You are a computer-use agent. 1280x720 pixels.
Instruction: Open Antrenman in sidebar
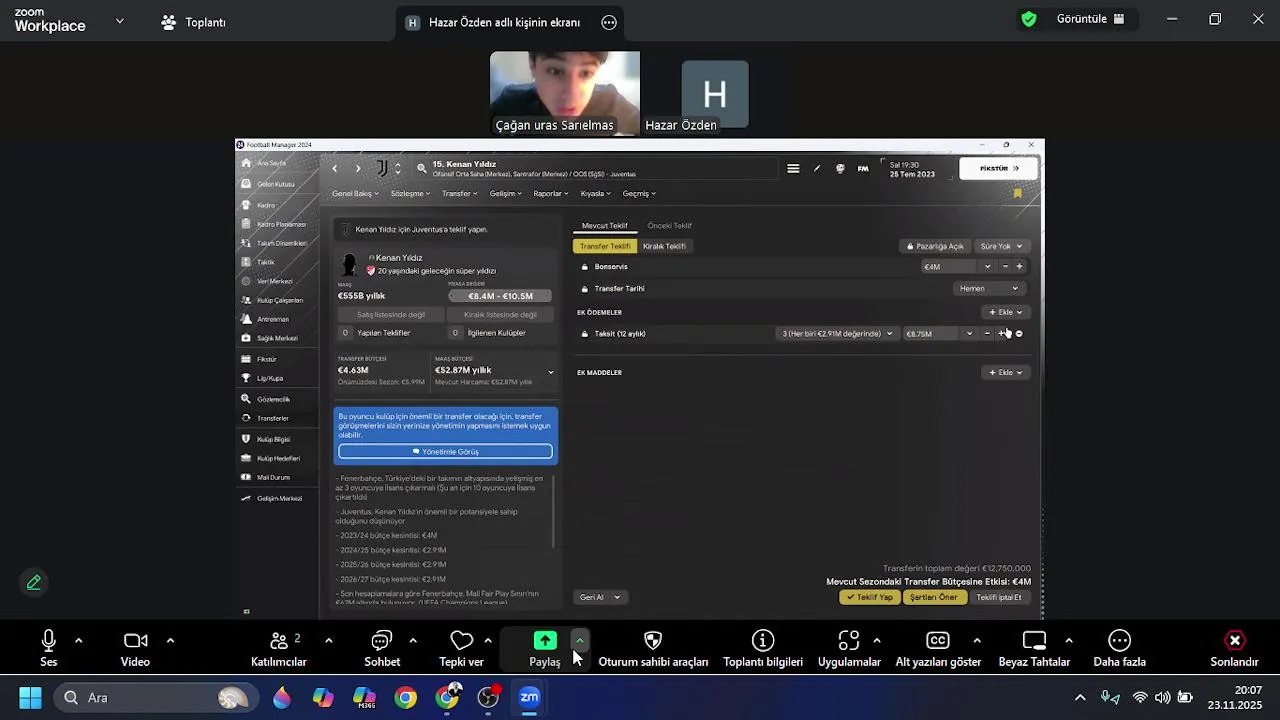point(273,319)
